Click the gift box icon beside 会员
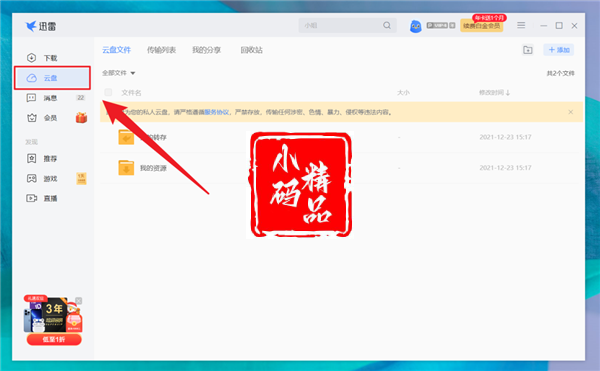Viewport: 600px width, 371px height. (81, 118)
